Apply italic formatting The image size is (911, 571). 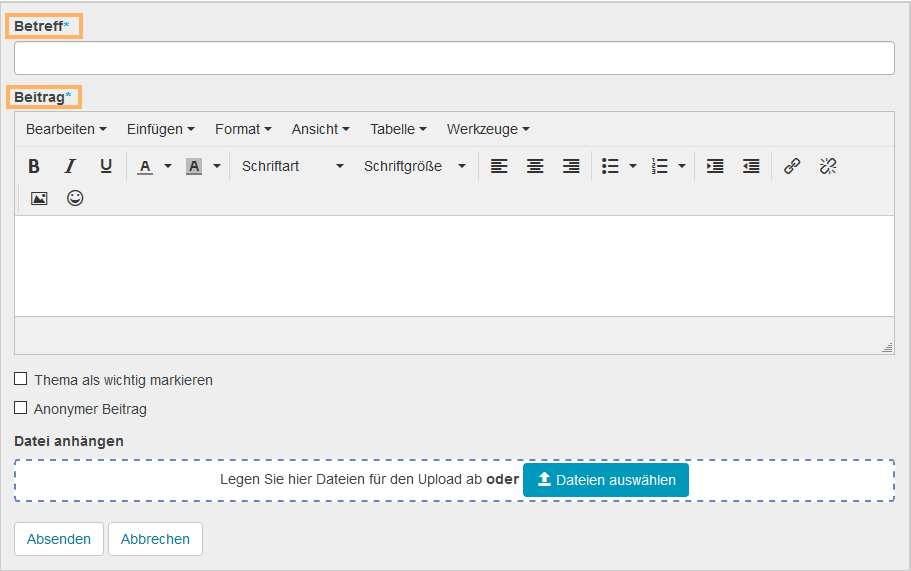pyautogui.click(x=70, y=166)
